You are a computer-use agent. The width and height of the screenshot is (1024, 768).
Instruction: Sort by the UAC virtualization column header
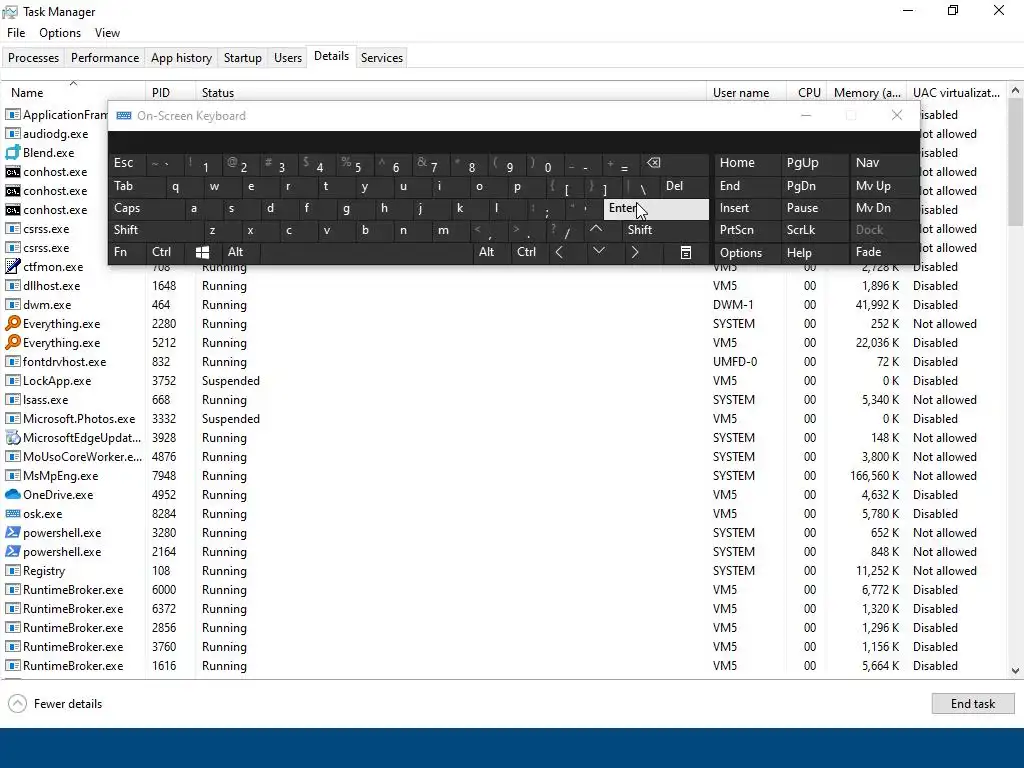tap(956, 93)
